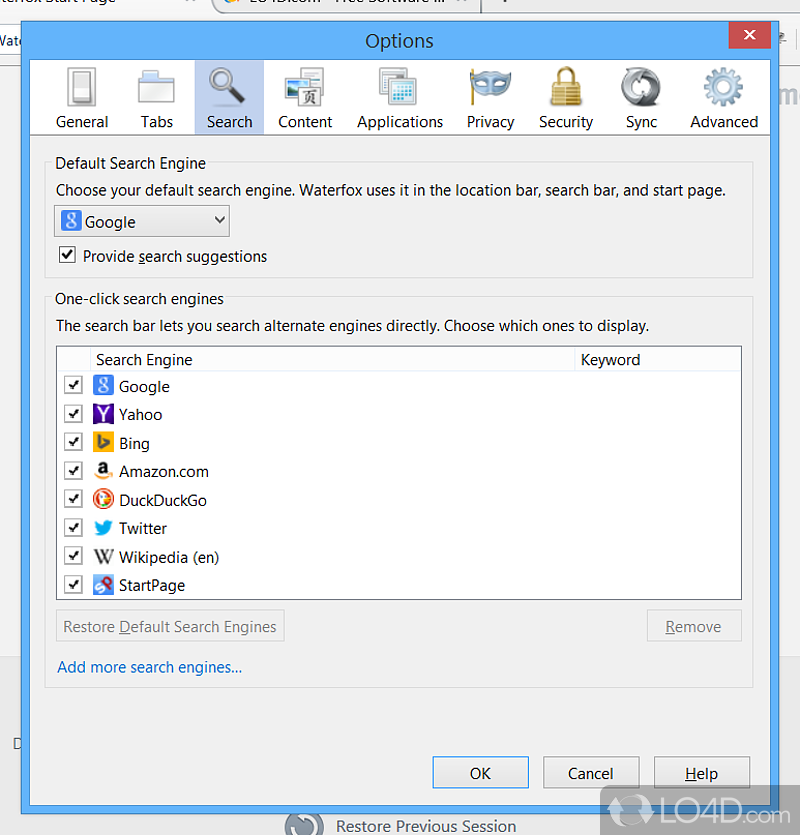Viewport: 800px width, 835px height.
Task: Open the Advanced gear pane icon
Action: coord(723,87)
